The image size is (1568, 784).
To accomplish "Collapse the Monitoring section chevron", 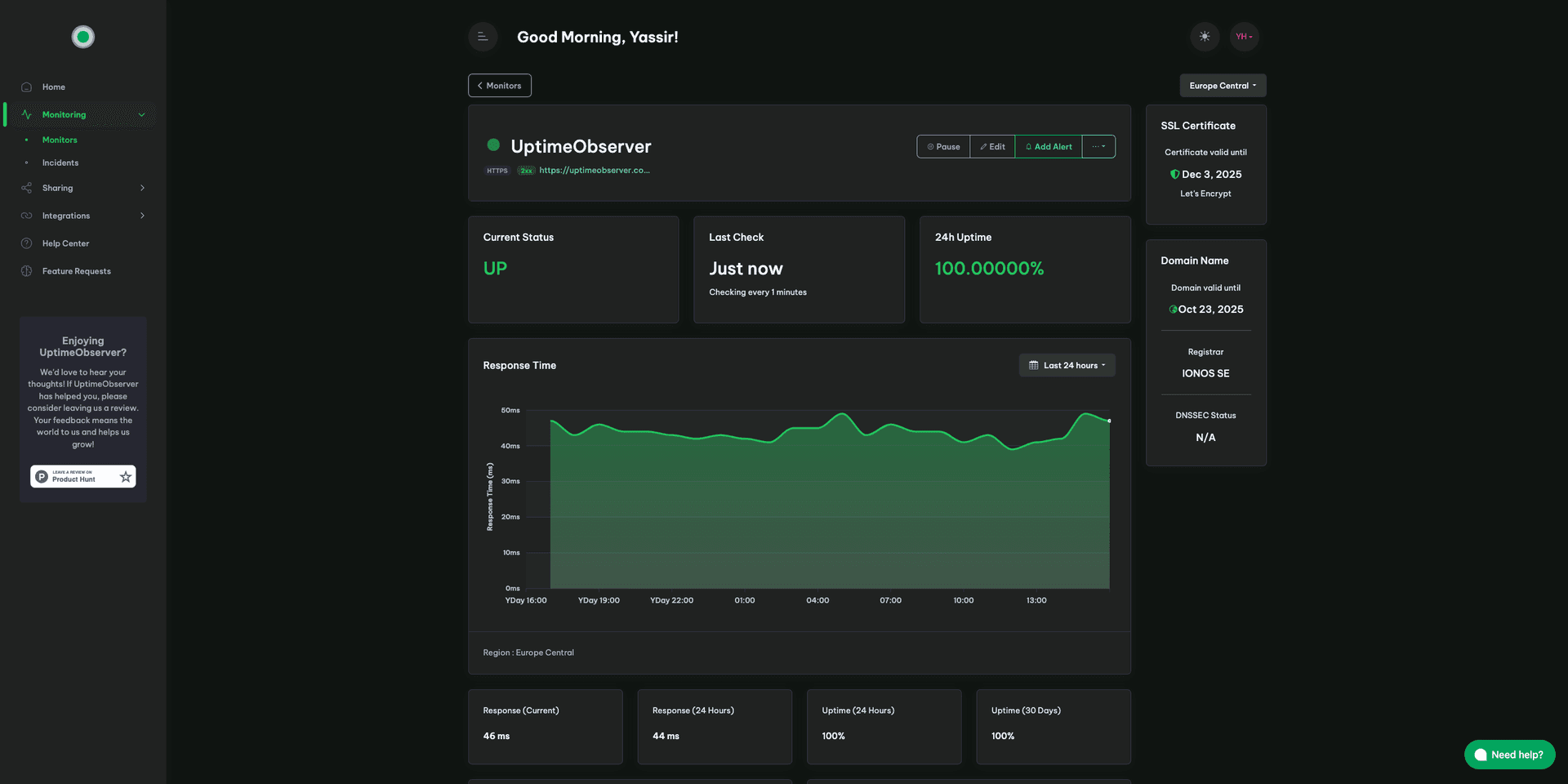I will pyautogui.click(x=141, y=114).
